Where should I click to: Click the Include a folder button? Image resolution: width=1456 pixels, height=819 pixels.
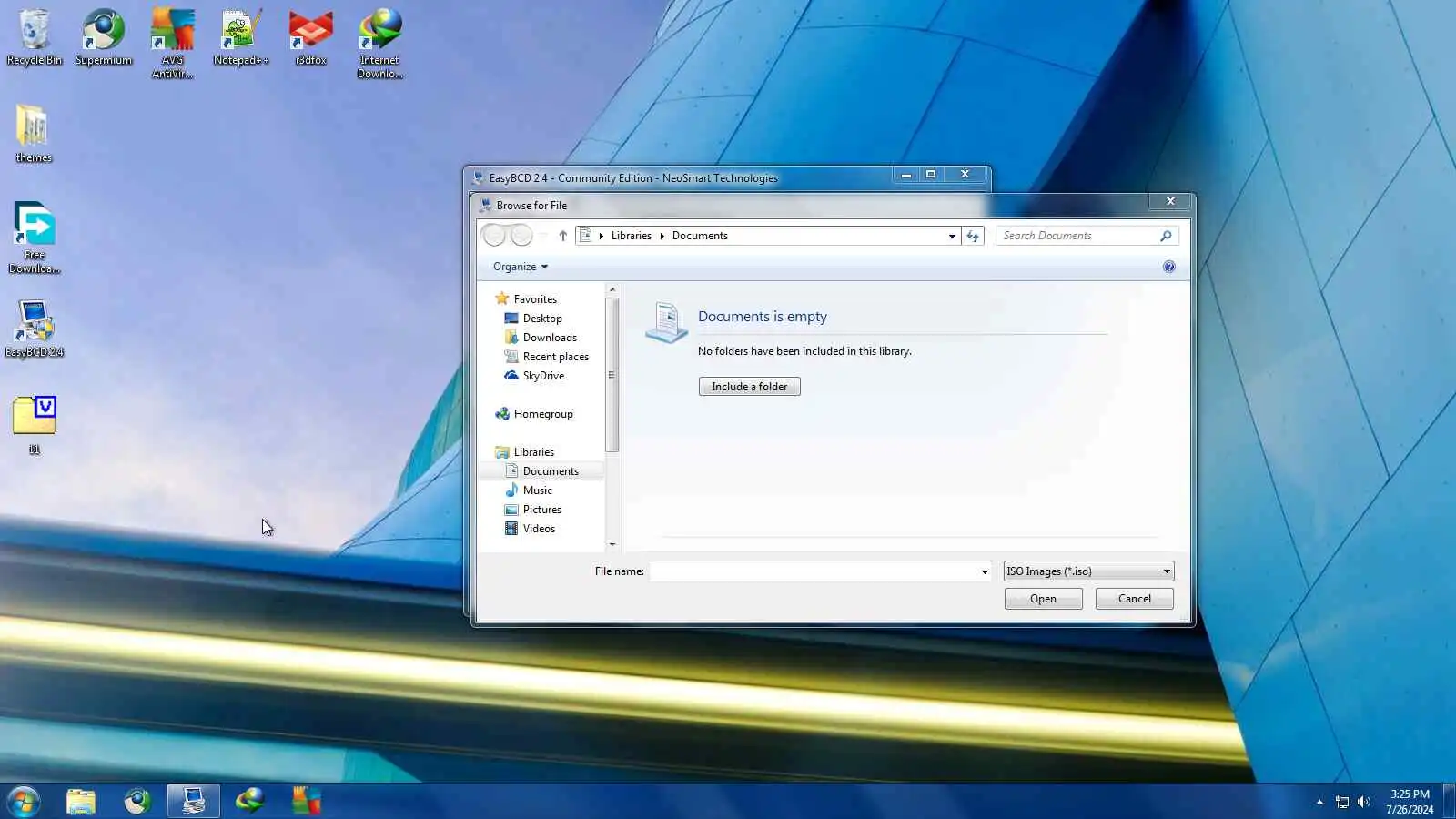tap(750, 387)
